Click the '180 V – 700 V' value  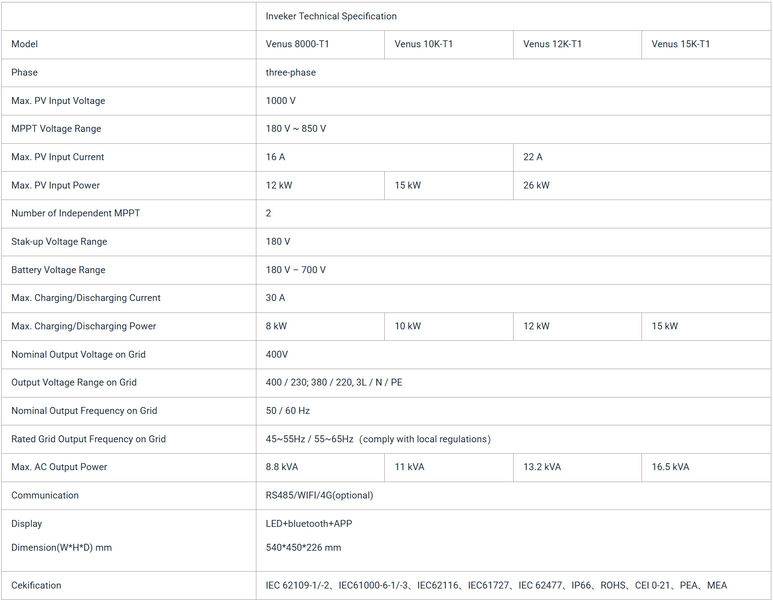296,270
